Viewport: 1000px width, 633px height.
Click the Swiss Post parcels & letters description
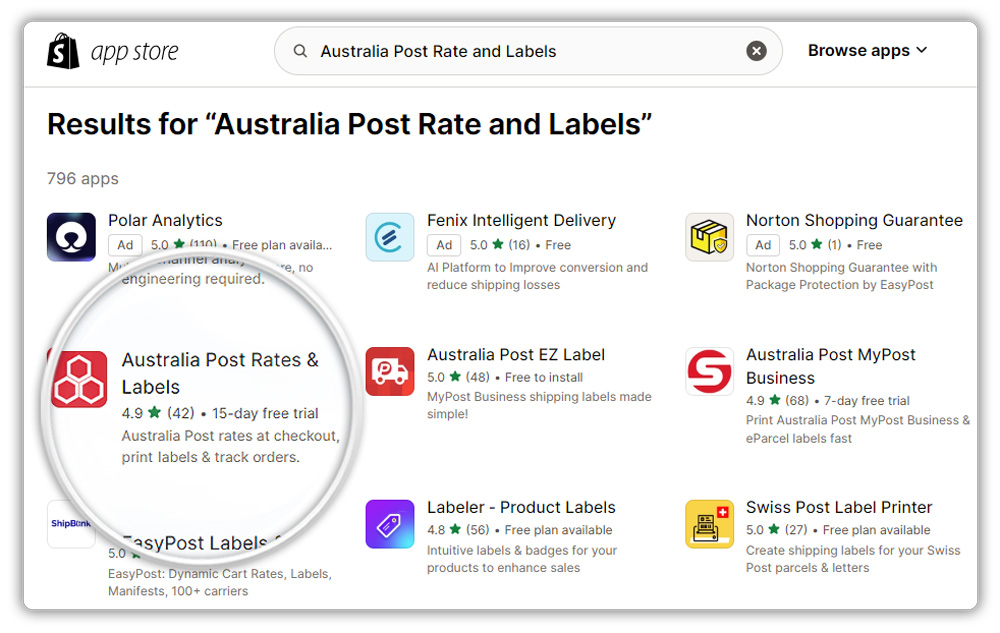(x=853, y=558)
